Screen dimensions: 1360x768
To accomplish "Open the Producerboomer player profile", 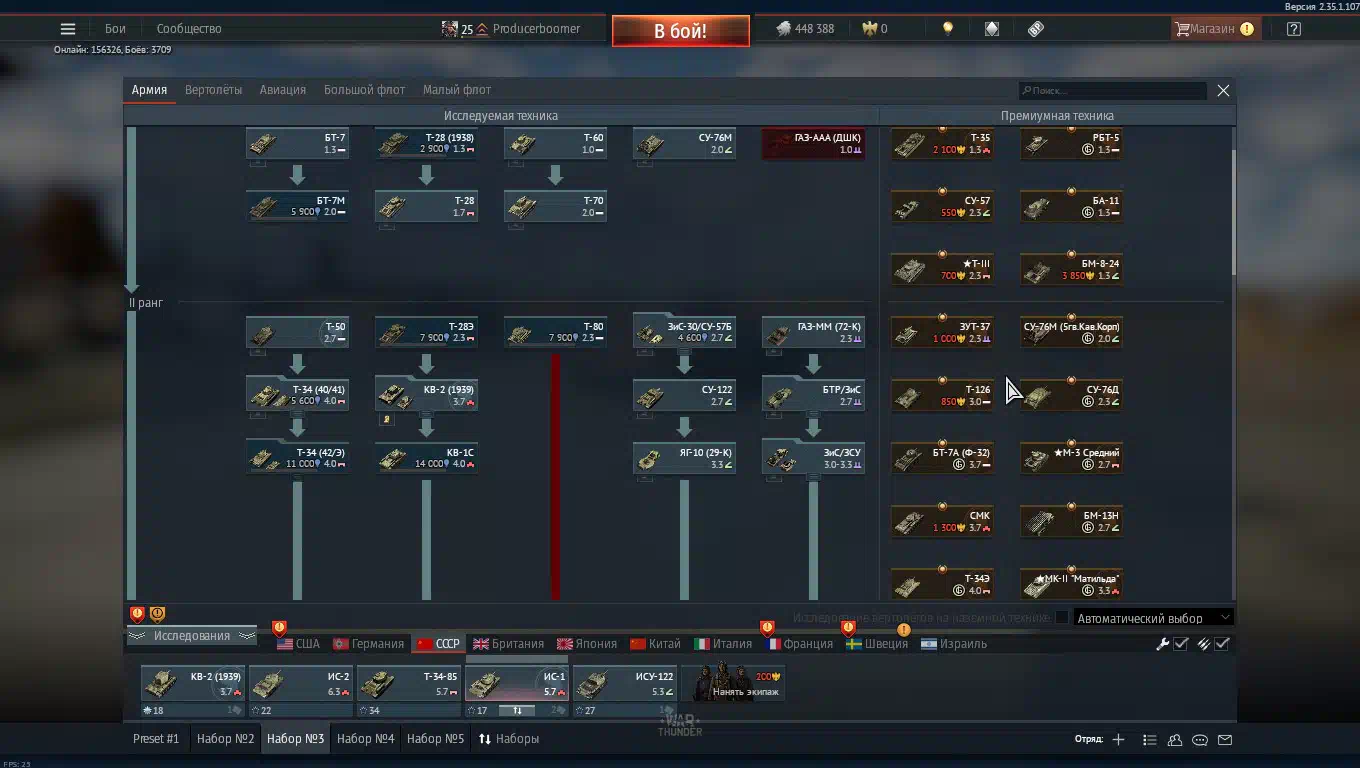I will [x=536, y=29].
